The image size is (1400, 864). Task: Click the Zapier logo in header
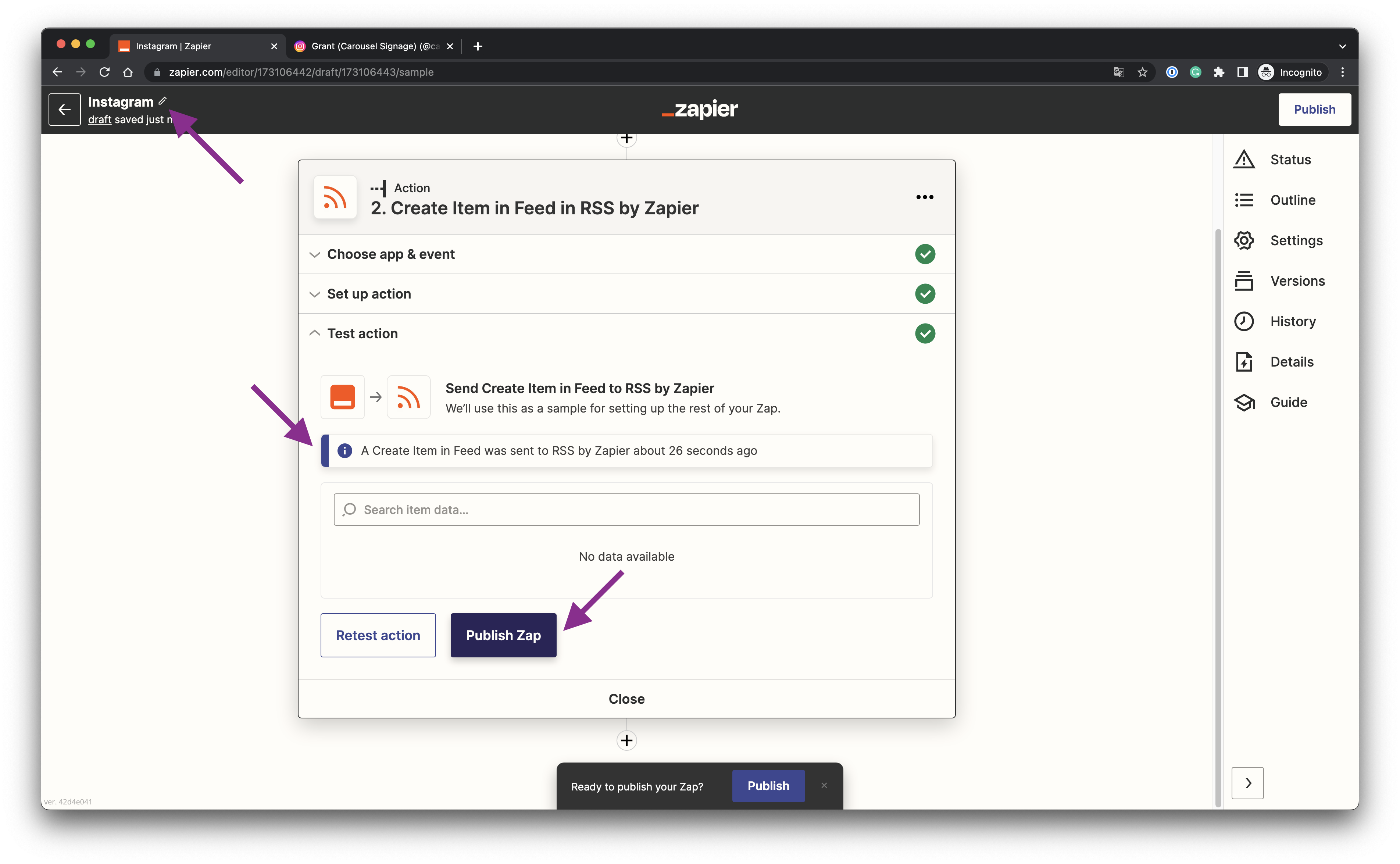(699, 109)
